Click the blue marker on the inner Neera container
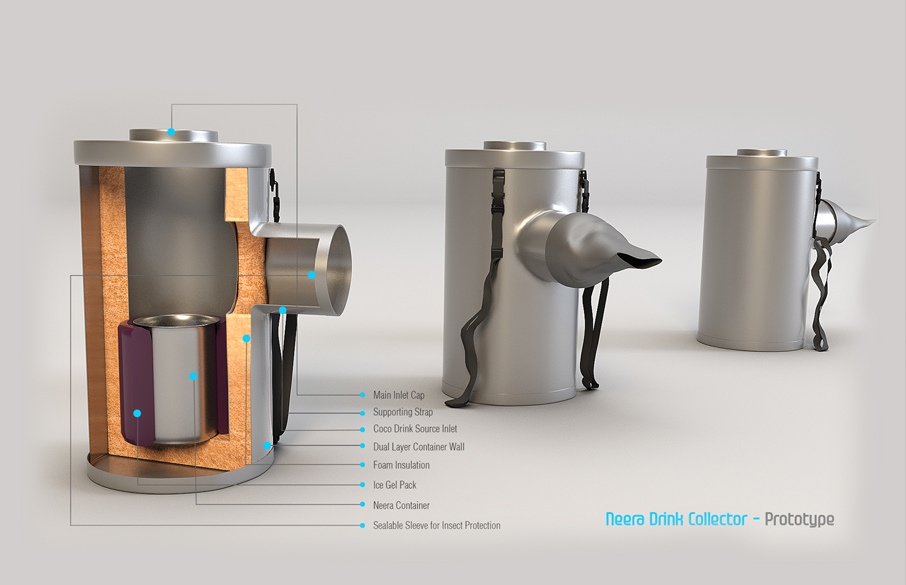The height and width of the screenshot is (585, 906). (x=193, y=376)
